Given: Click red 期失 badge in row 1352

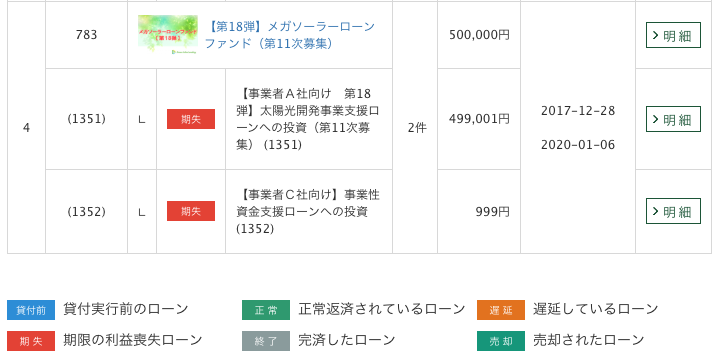Looking at the screenshot, I should click(x=191, y=211).
